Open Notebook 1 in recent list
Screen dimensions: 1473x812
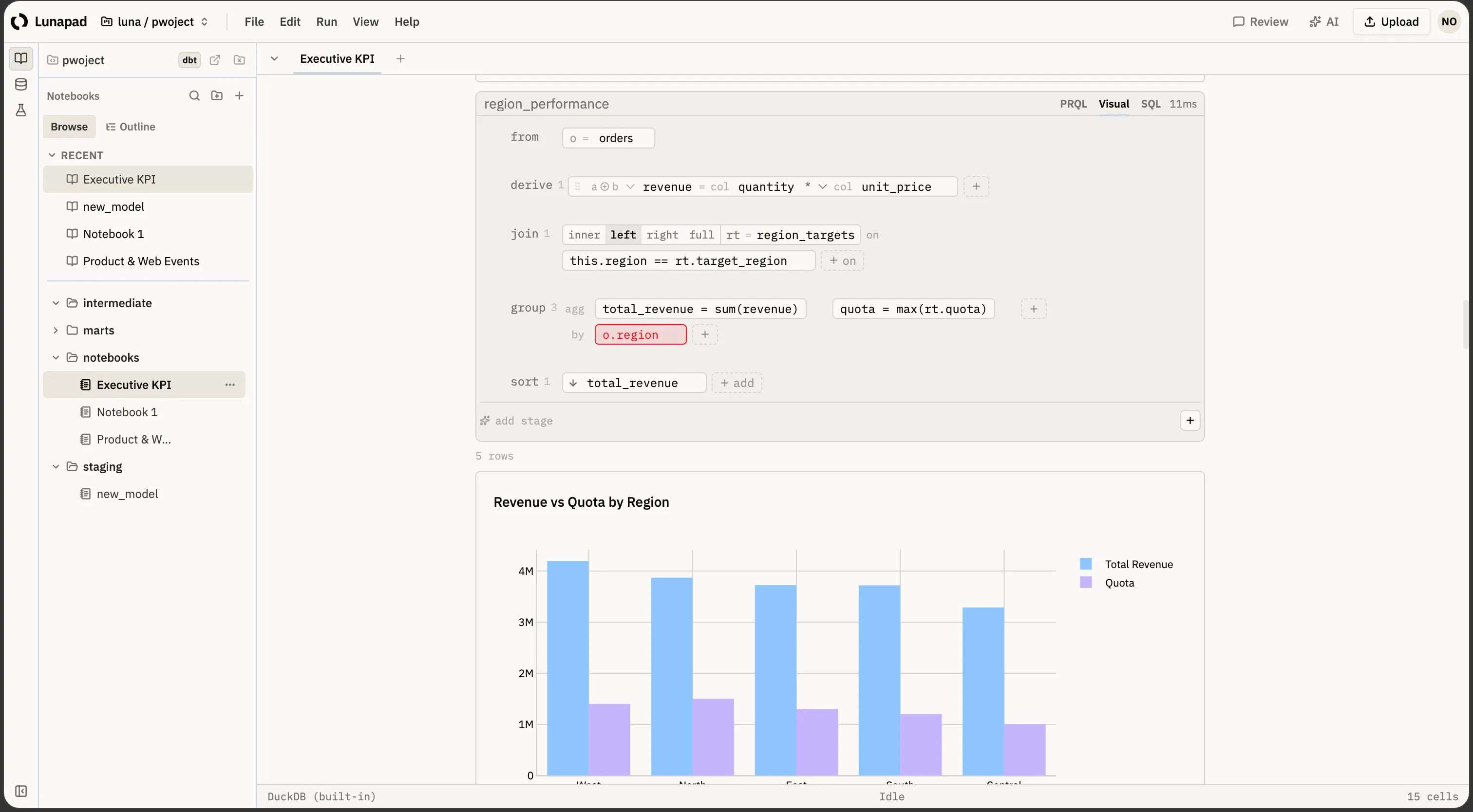[148, 234]
